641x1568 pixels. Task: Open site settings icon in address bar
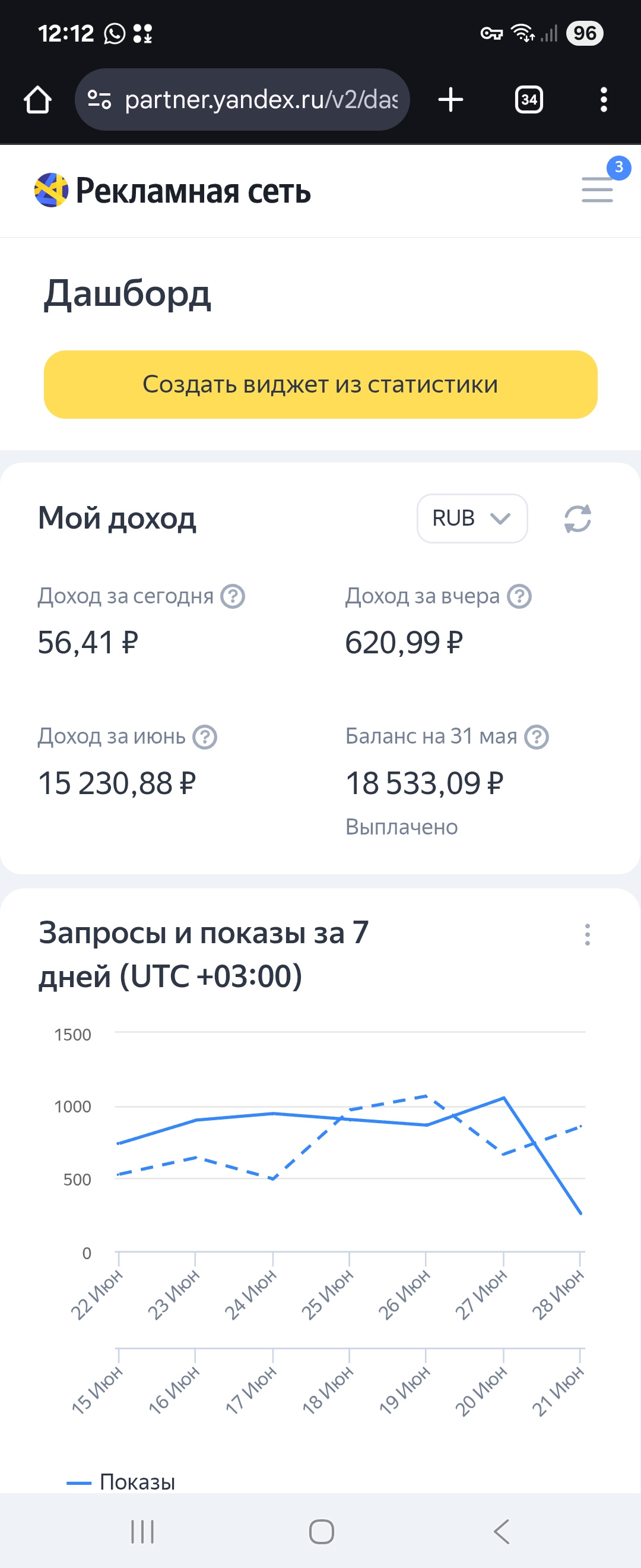pyautogui.click(x=99, y=99)
